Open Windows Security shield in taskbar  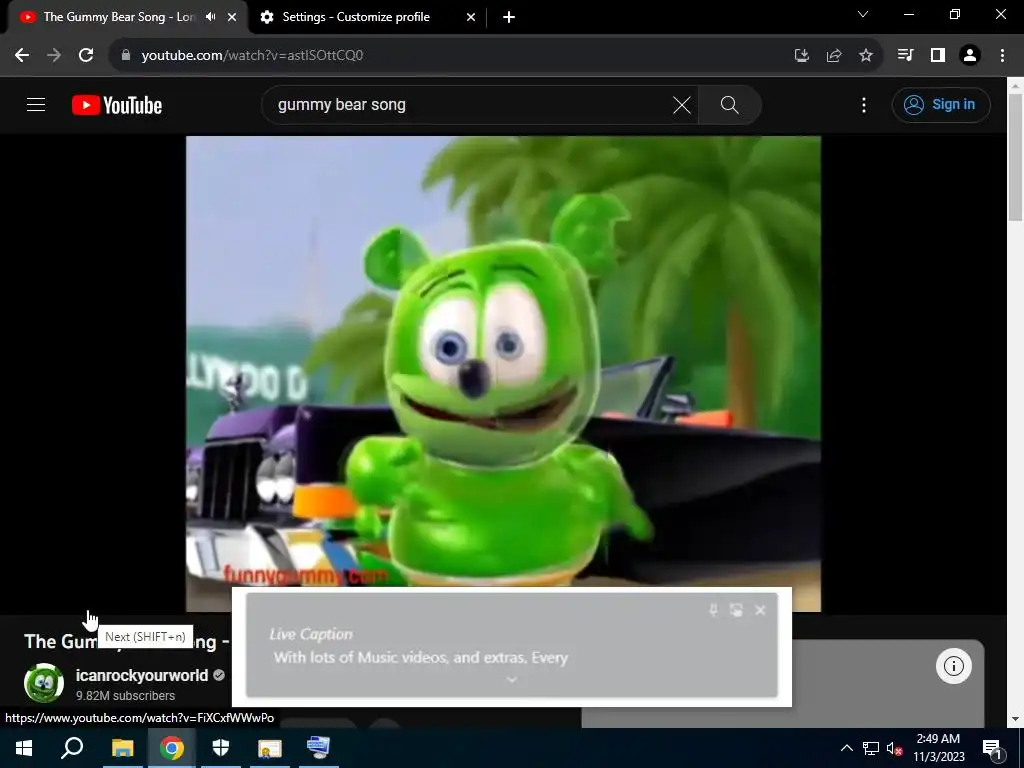pyautogui.click(x=221, y=748)
